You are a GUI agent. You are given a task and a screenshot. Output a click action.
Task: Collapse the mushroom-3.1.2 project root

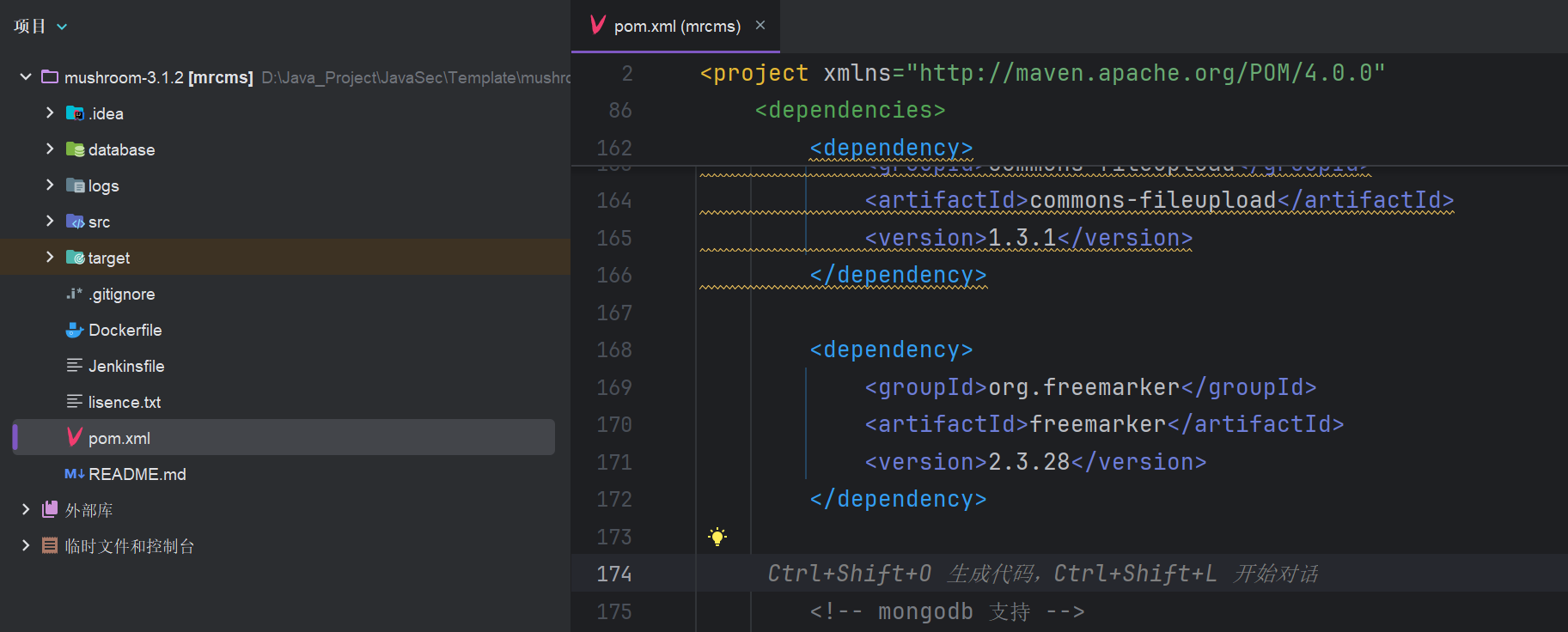pos(26,77)
